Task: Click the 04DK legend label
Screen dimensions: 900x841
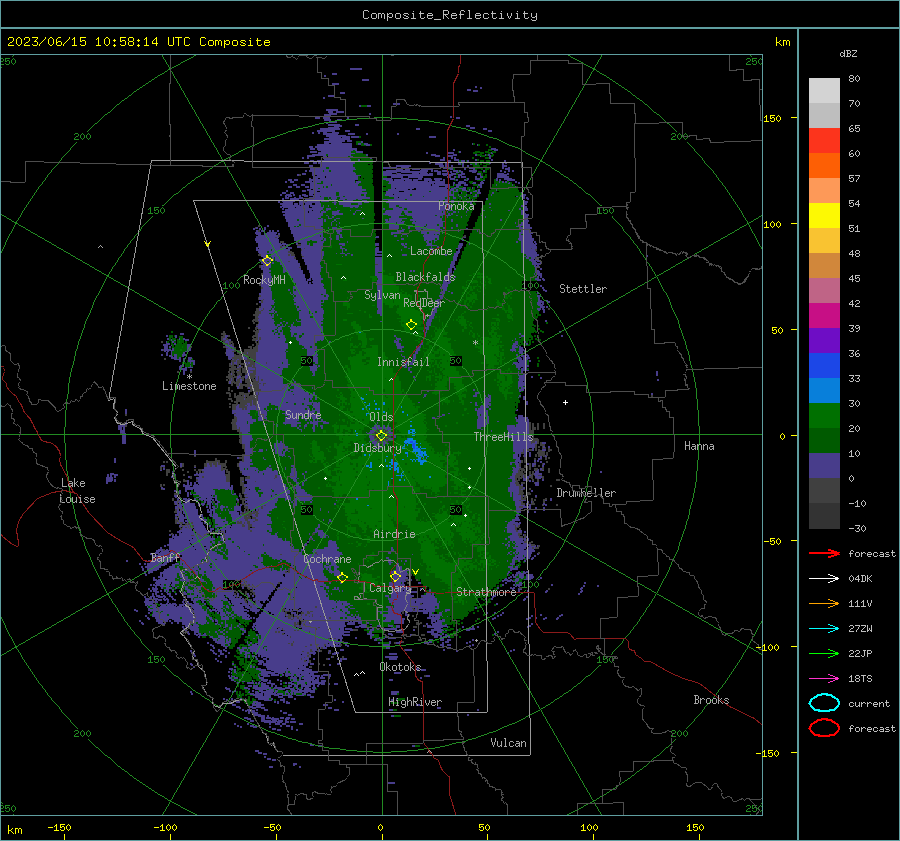Action: click(860, 579)
